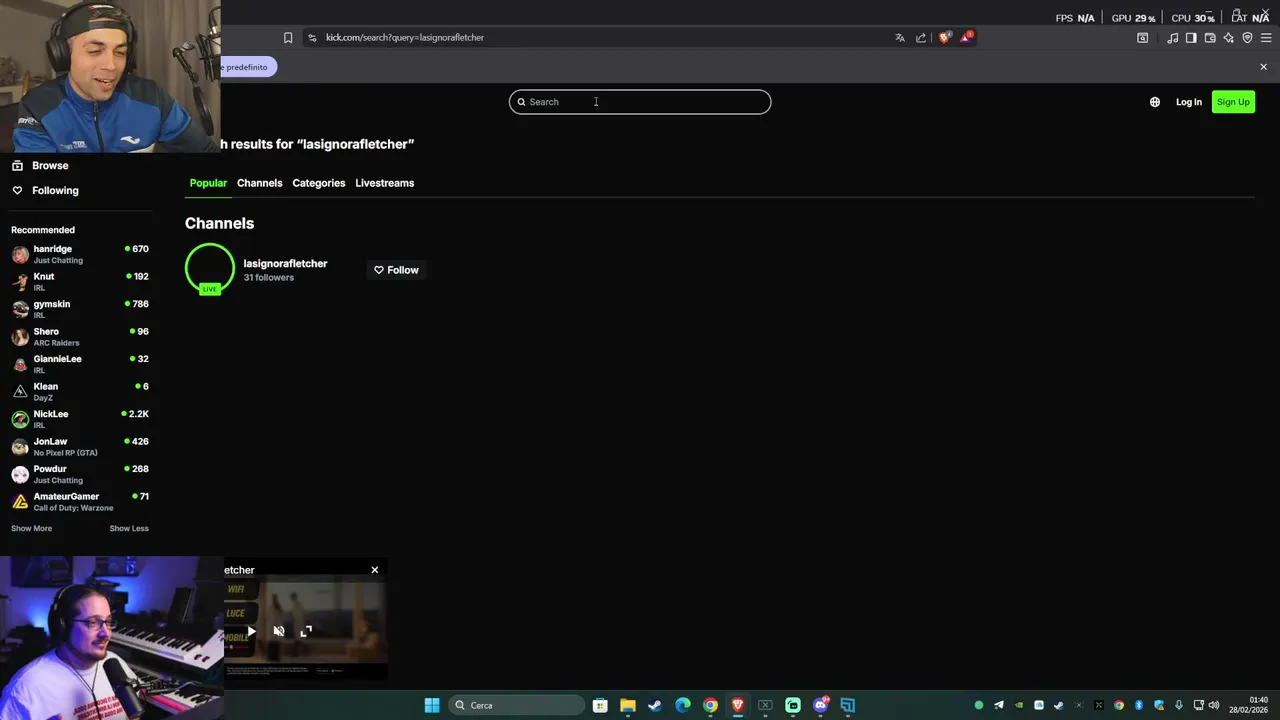Open the Microsoft Store taskbar icon

[600, 705]
